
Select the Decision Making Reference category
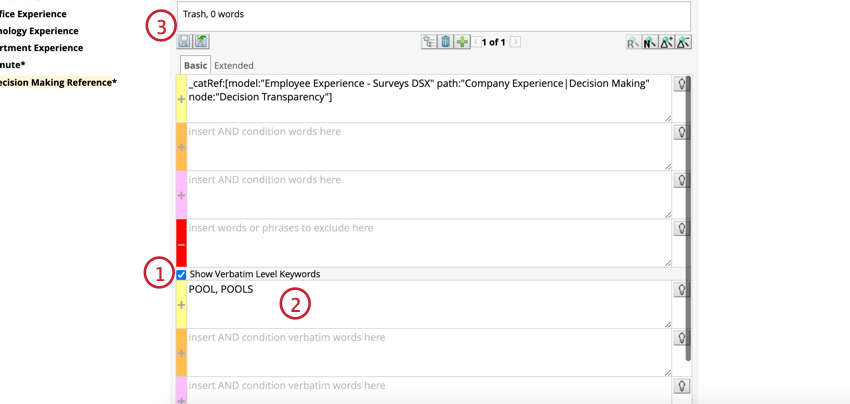[x=57, y=82]
